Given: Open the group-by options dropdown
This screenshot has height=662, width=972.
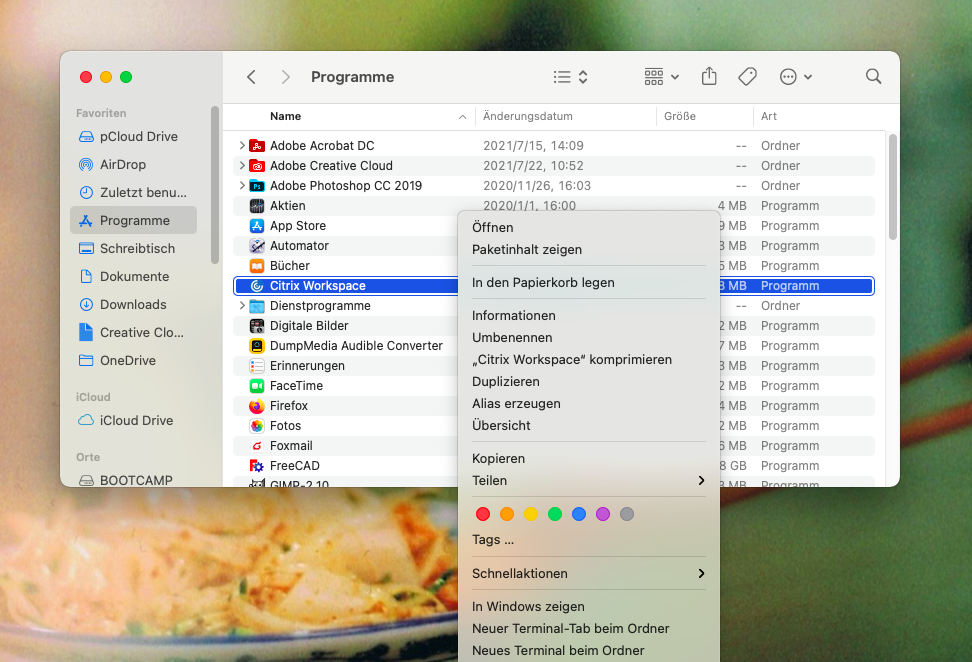Looking at the screenshot, I should 661,77.
